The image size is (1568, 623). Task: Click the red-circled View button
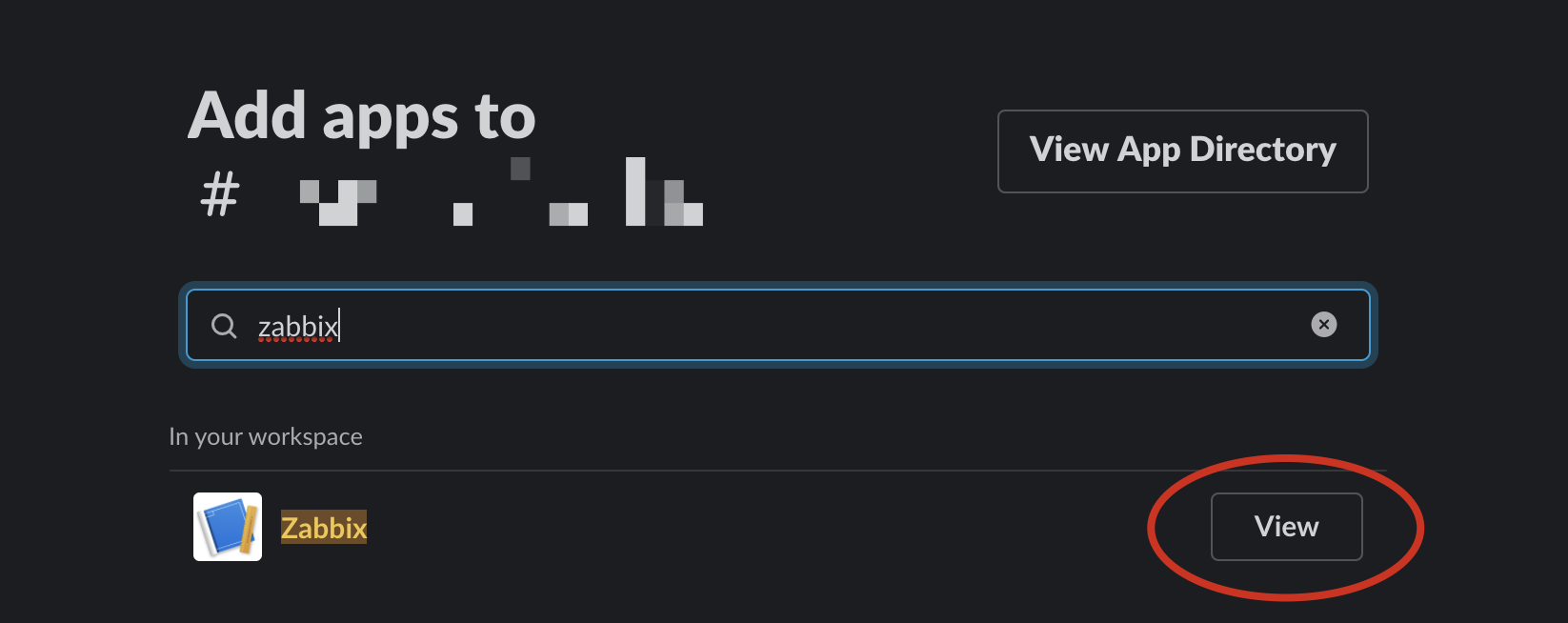pyautogui.click(x=1286, y=527)
